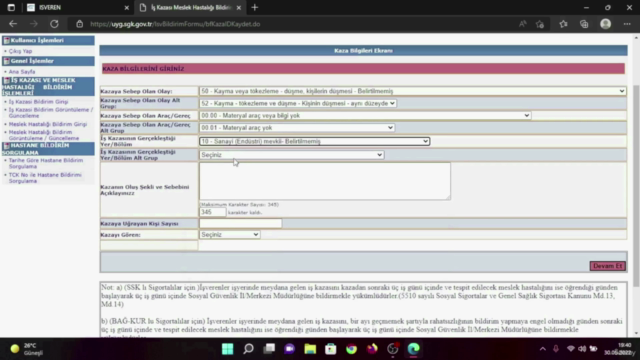Click the browser address bar URL

point(175,24)
